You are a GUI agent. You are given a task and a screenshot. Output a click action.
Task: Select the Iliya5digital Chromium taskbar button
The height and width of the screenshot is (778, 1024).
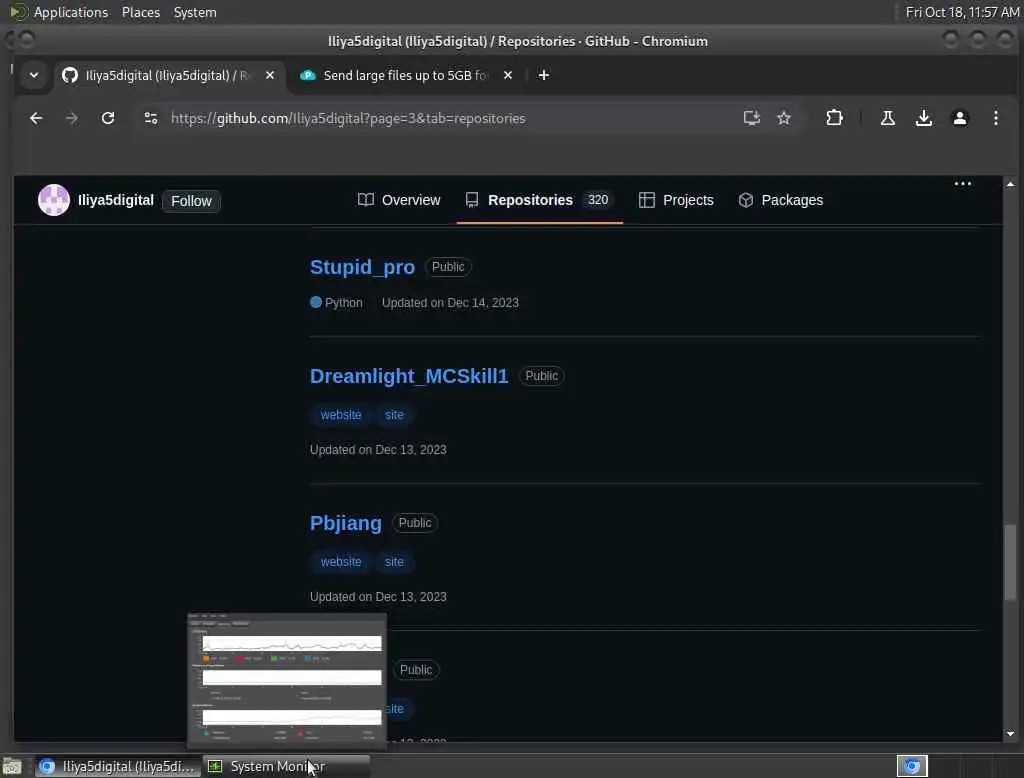click(118, 766)
